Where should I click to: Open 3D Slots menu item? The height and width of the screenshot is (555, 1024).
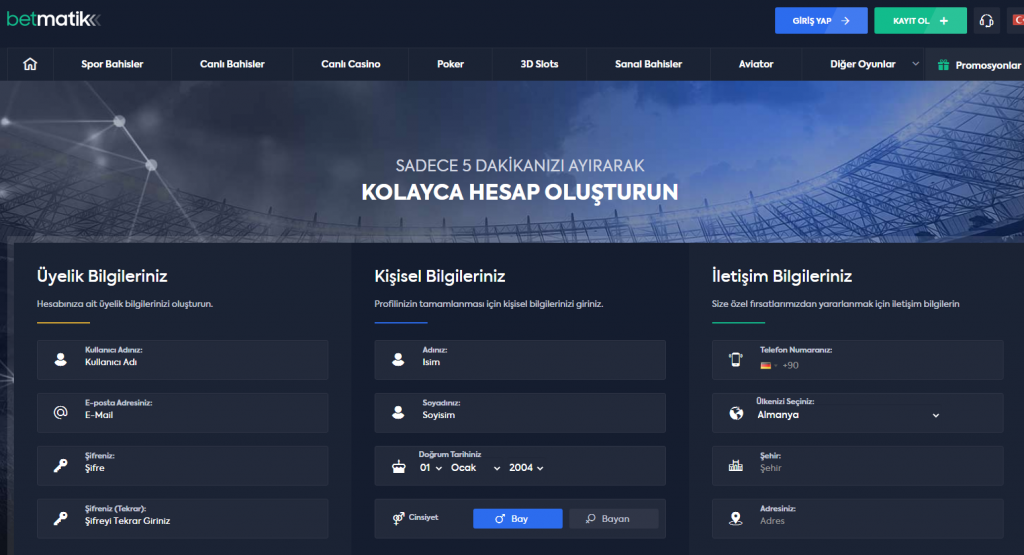tap(539, 64)
